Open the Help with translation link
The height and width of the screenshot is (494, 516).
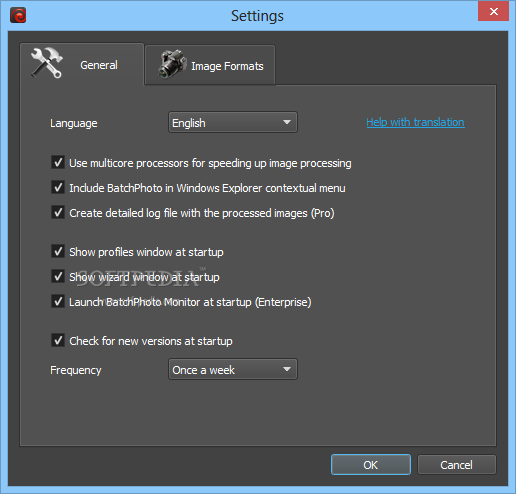pyautogui.click(x=415, y=122)
